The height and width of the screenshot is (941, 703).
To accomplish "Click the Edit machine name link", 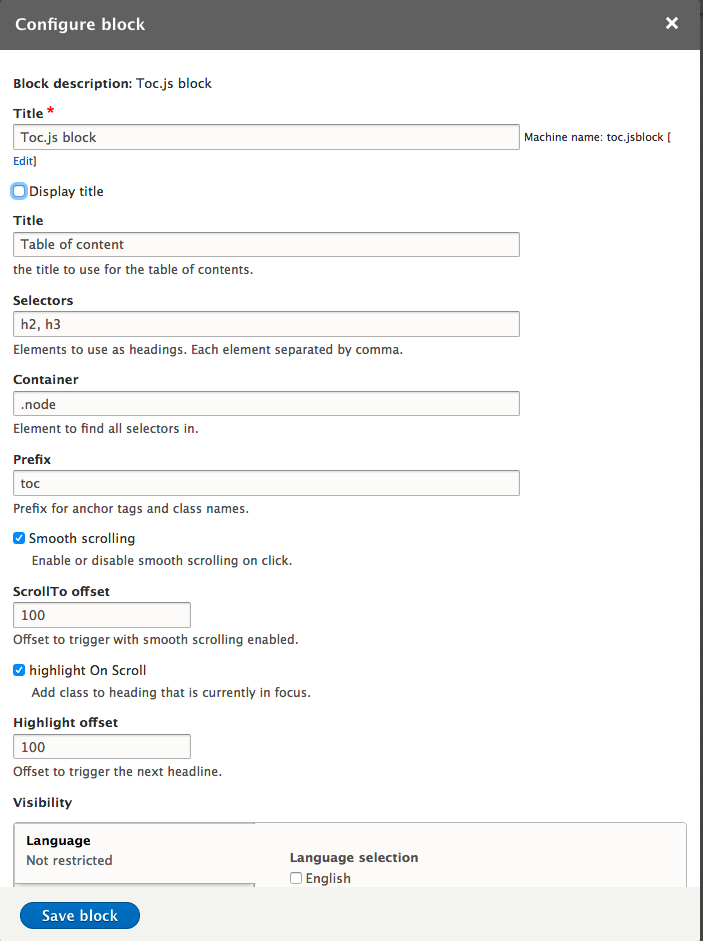I will [x=24, y=160].
